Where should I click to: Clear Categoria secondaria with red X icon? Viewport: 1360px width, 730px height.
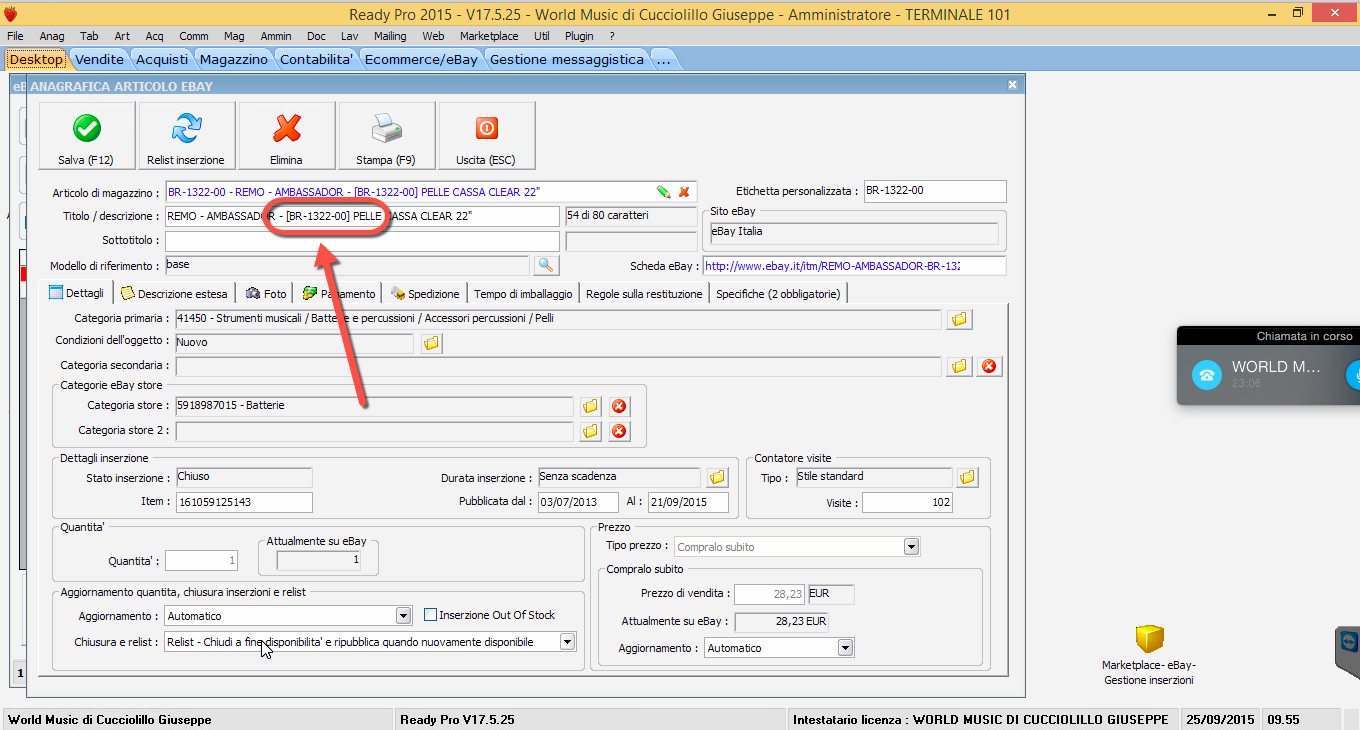point(989,366)
